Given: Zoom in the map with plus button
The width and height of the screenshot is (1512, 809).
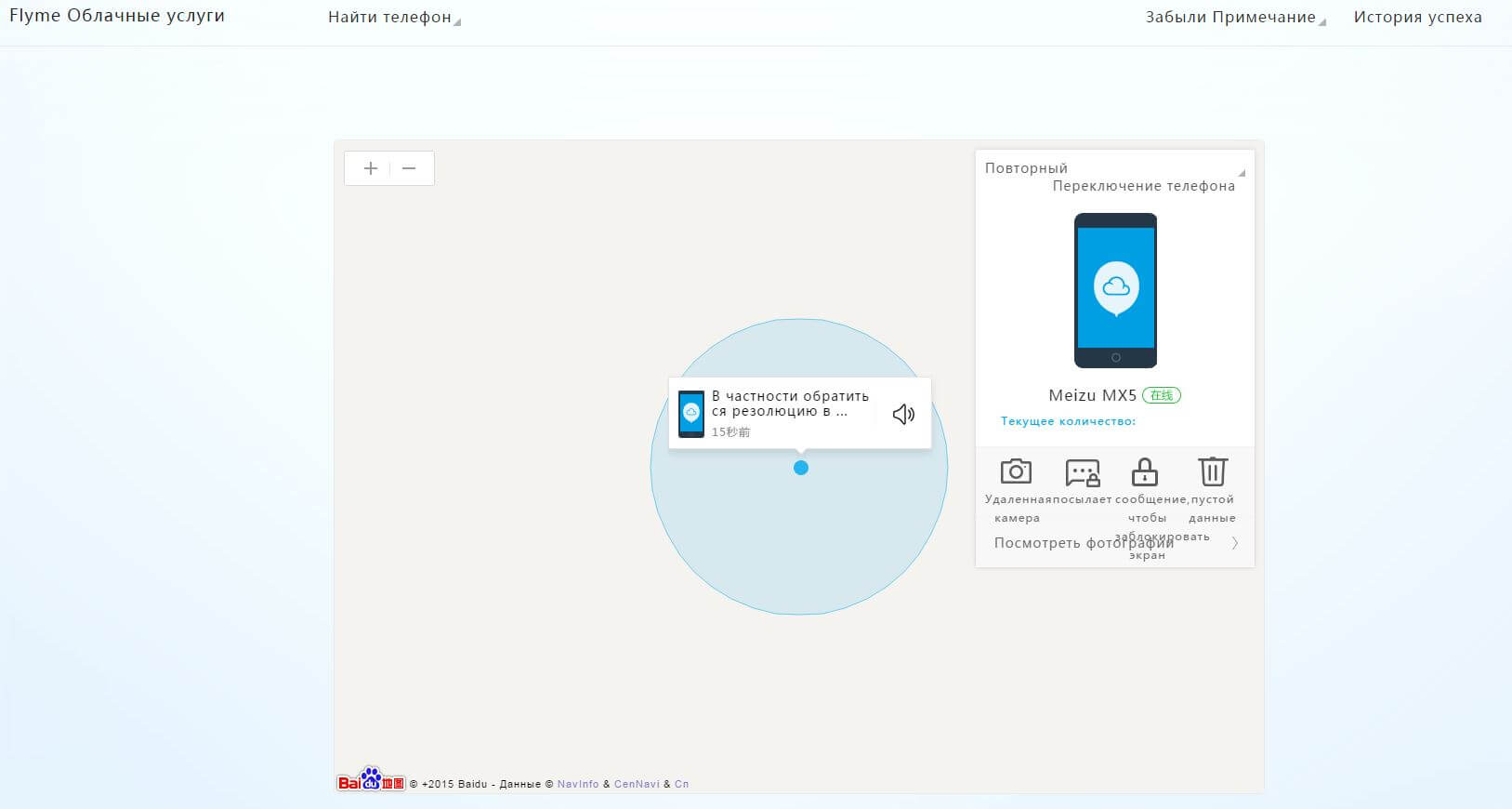Looking at the screenshot, I should pos(371,168).
